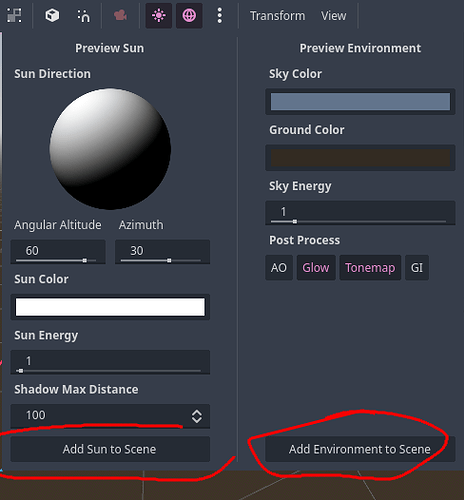Toggle the snap magnet icon
The height and width of the screenshot is (500, 464).
click(84, 15)
